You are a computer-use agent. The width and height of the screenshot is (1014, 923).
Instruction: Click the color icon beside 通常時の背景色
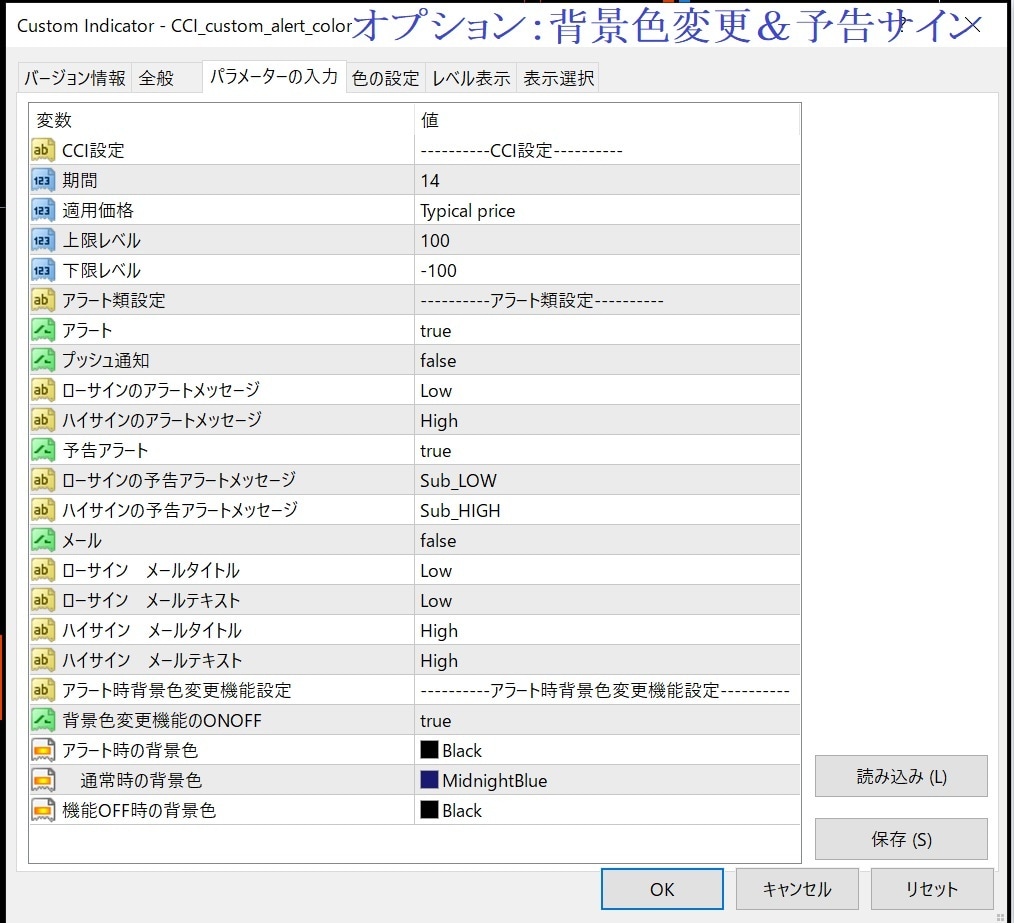pyautogui.click(x=43, y=780)
